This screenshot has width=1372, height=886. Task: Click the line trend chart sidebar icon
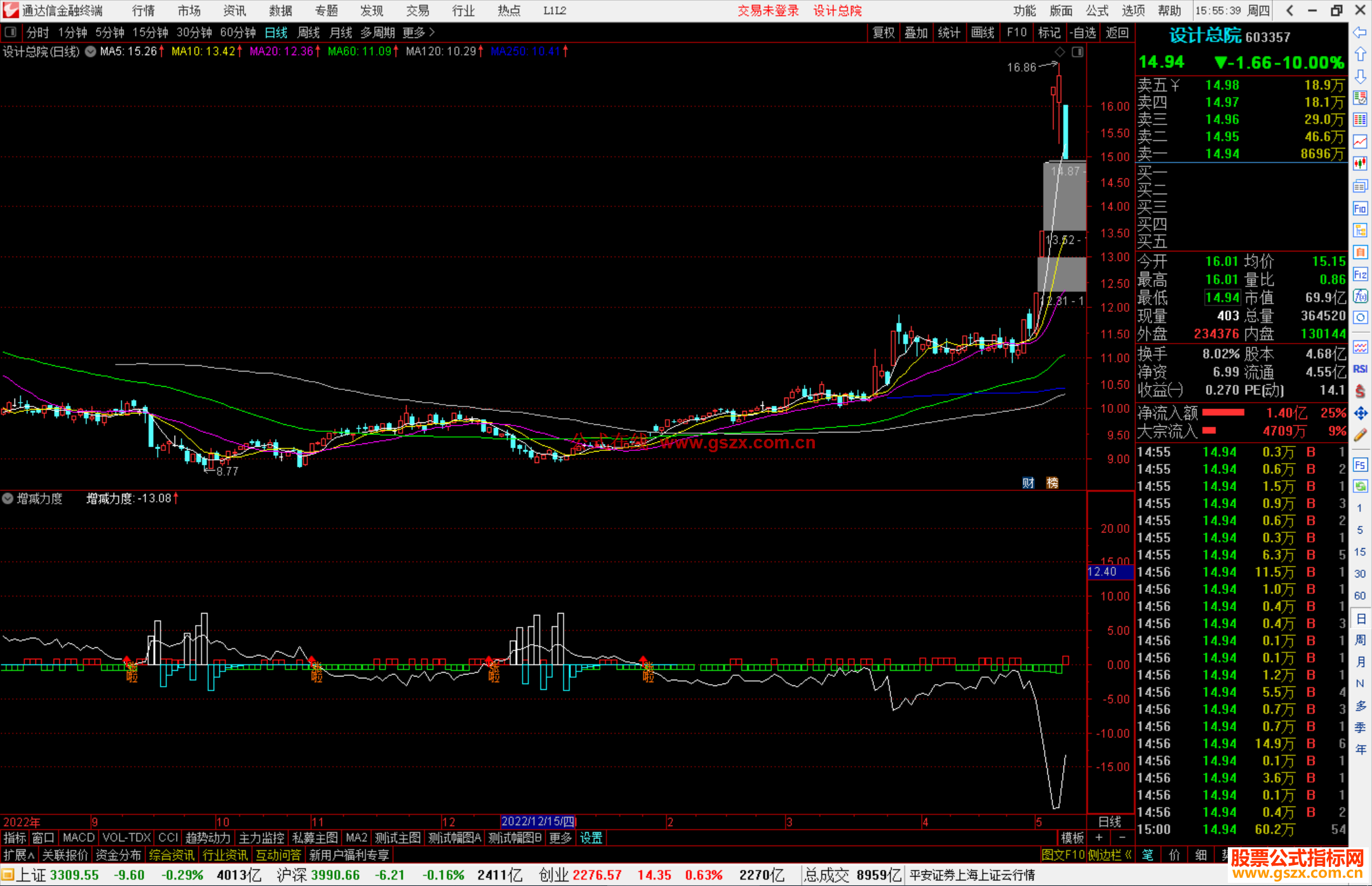(x=1360, y=142)
